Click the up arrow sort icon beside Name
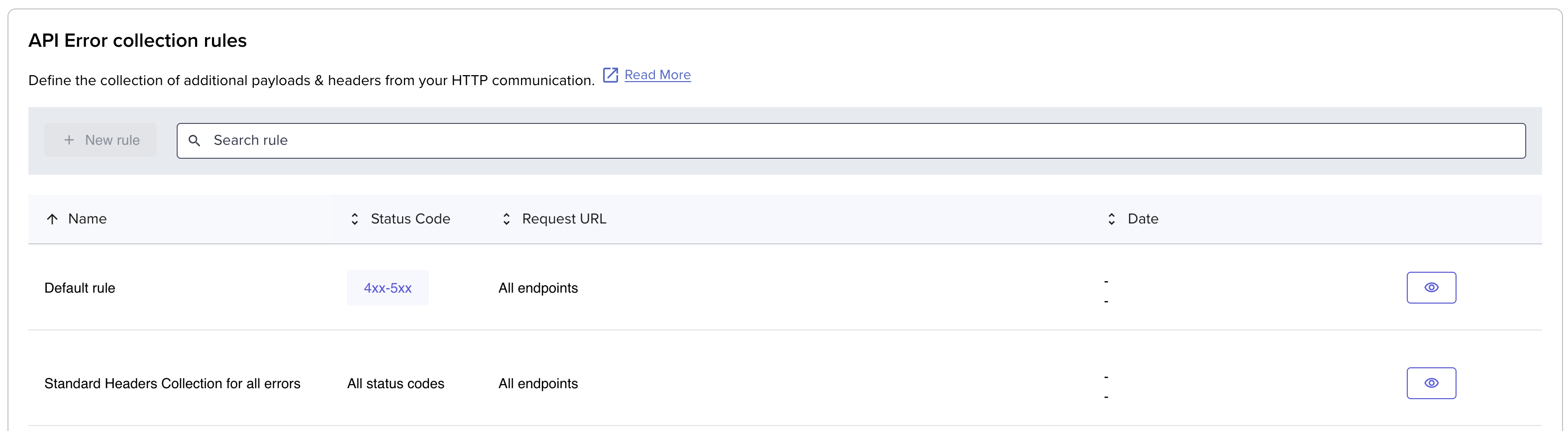Viewport: 1568px width, 431px height. 52,219
